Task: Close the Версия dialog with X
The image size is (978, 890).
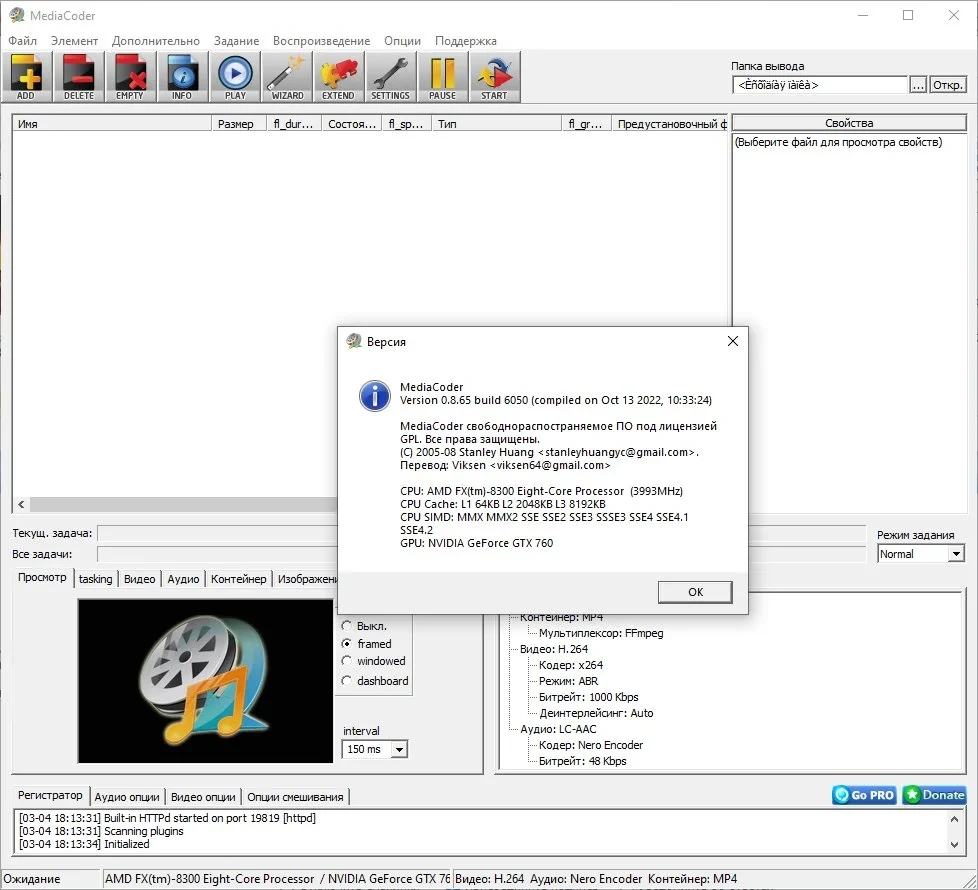Action: pyautogui.click(x=733, y=341)
